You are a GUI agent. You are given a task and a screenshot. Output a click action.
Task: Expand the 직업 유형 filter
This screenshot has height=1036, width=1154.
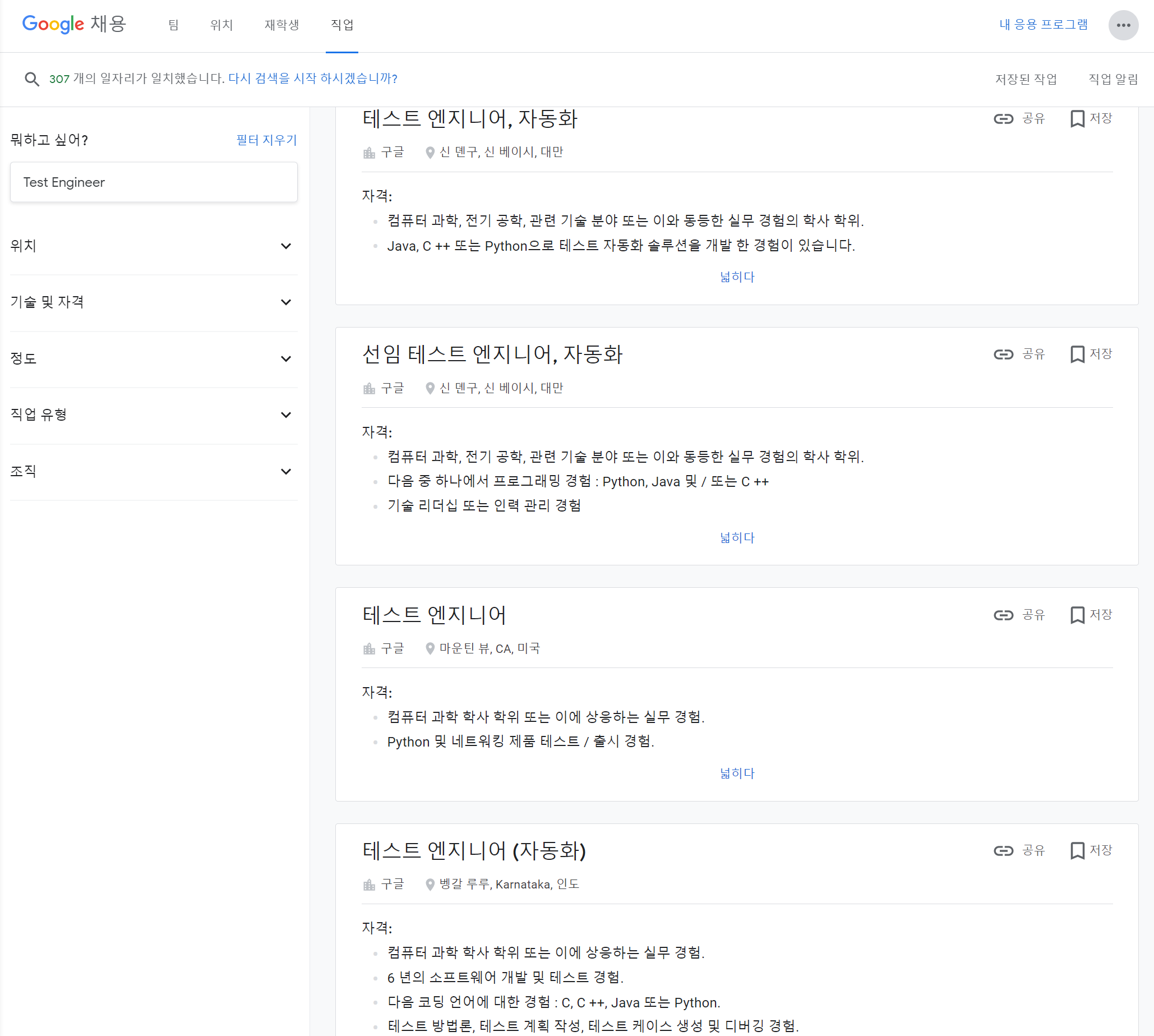285,415
